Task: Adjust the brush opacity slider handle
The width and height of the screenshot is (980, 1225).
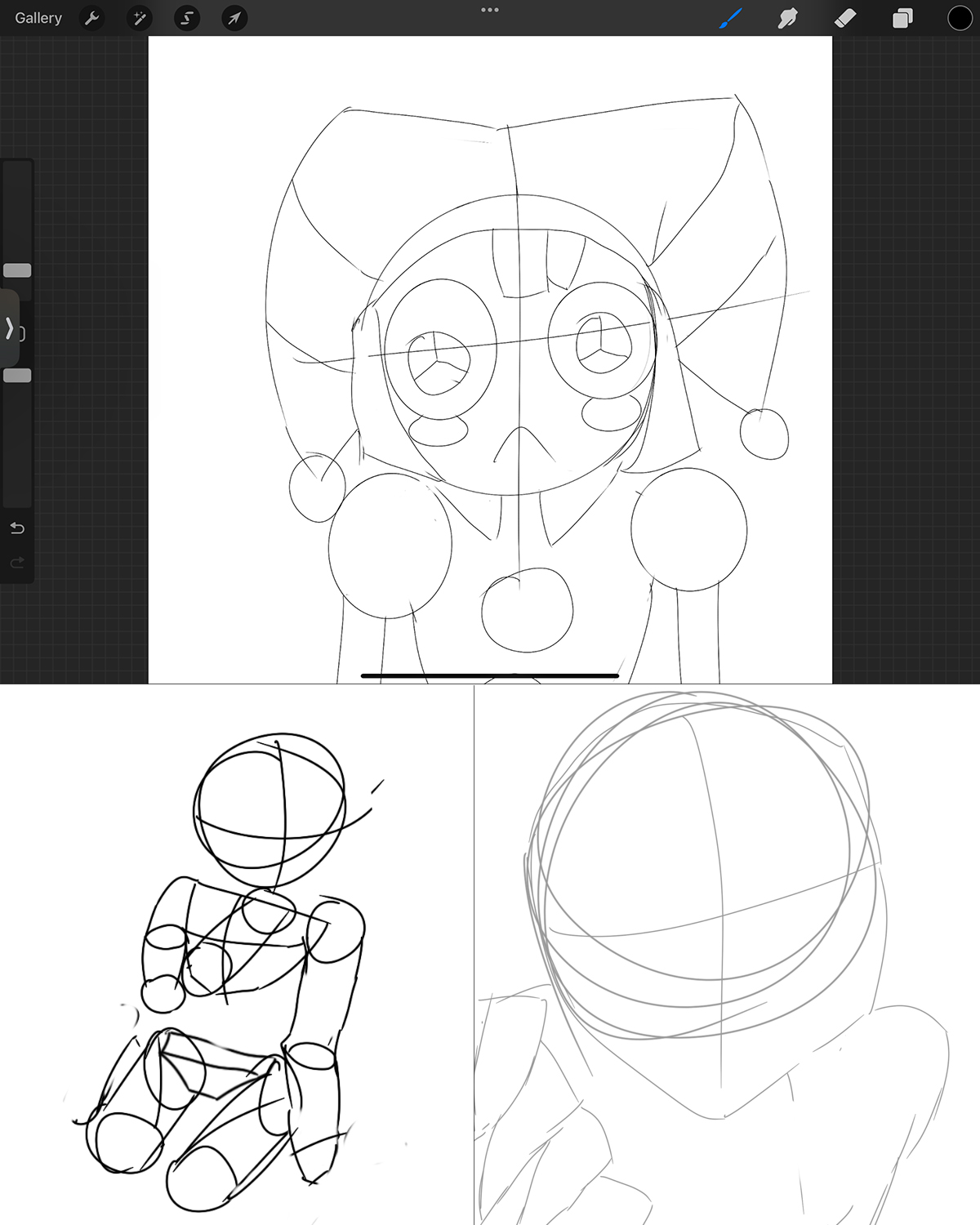Action: (x=17, y=376)
